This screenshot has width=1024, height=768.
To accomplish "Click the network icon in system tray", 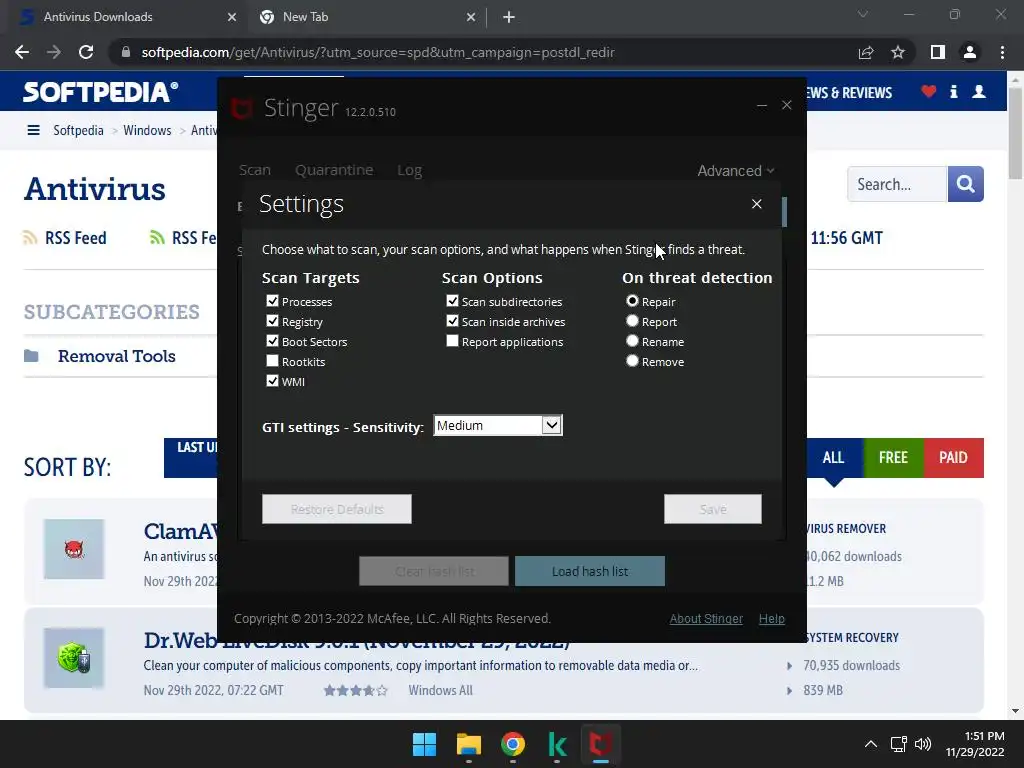I will (x=899, y=744).
